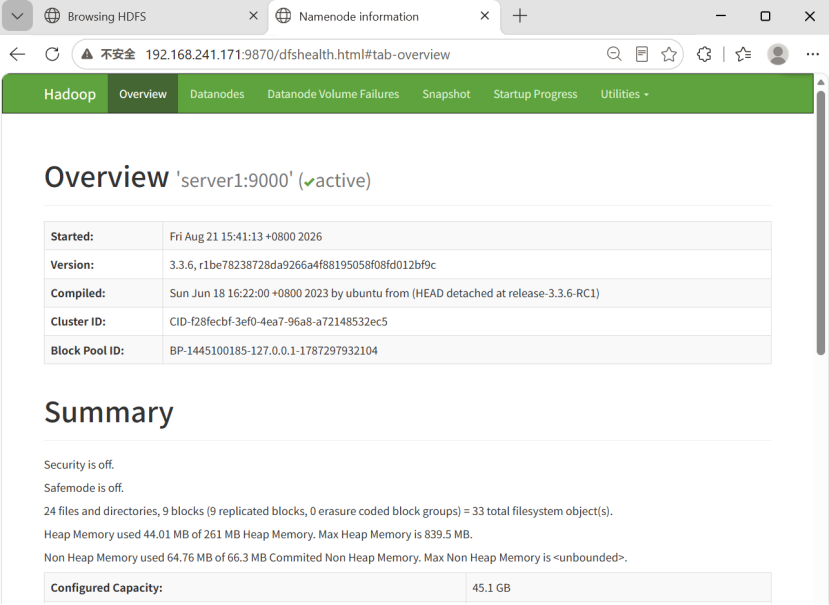This screenshot has width=829, height=605.
Task: Click the Summary heading
Action: [109, 412]
